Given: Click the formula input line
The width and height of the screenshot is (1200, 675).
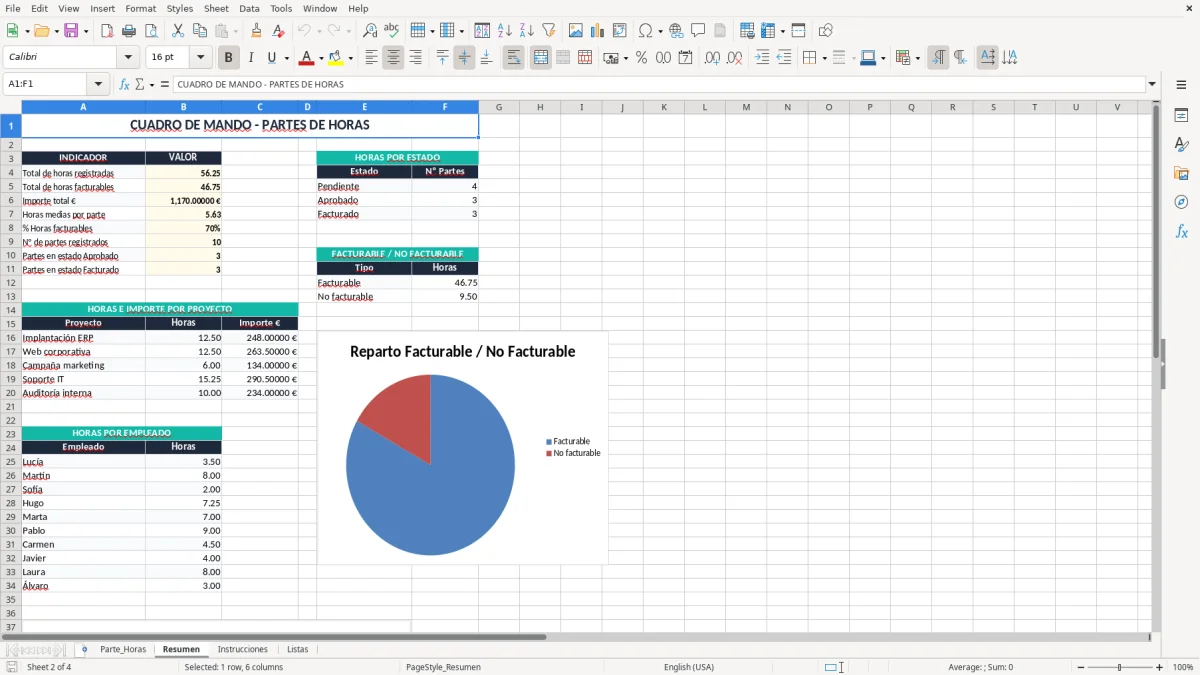Looking at the screenshot, I should pyautogui.click(x=658, y=84).
